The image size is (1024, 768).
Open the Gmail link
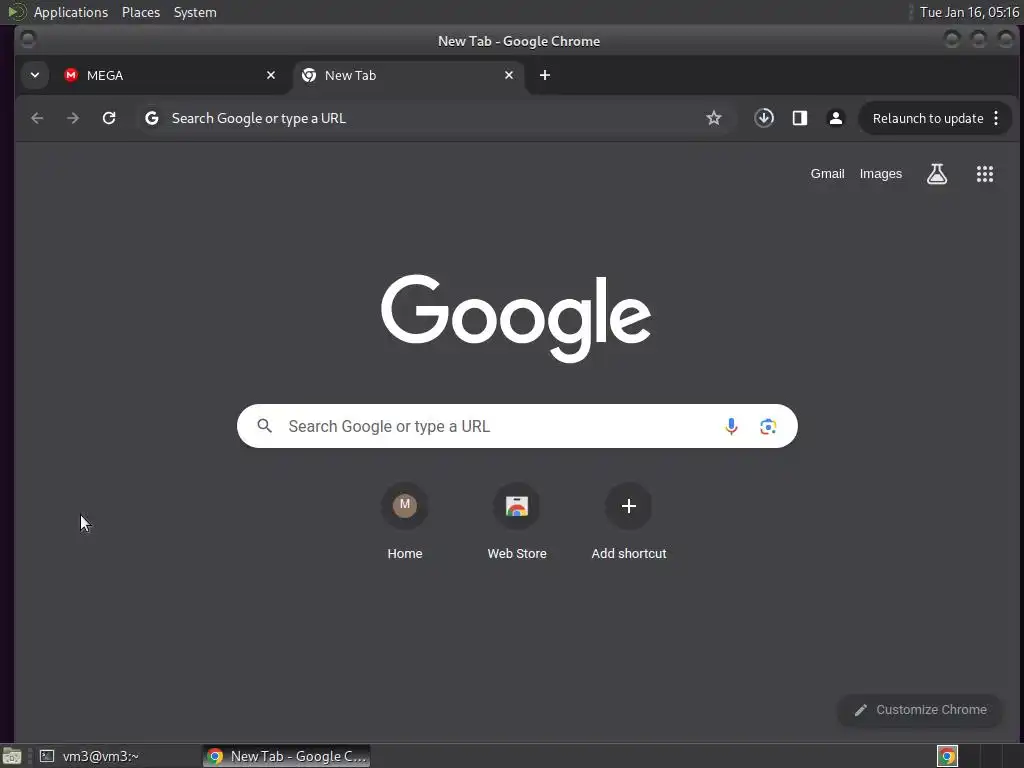coord(827,174)
